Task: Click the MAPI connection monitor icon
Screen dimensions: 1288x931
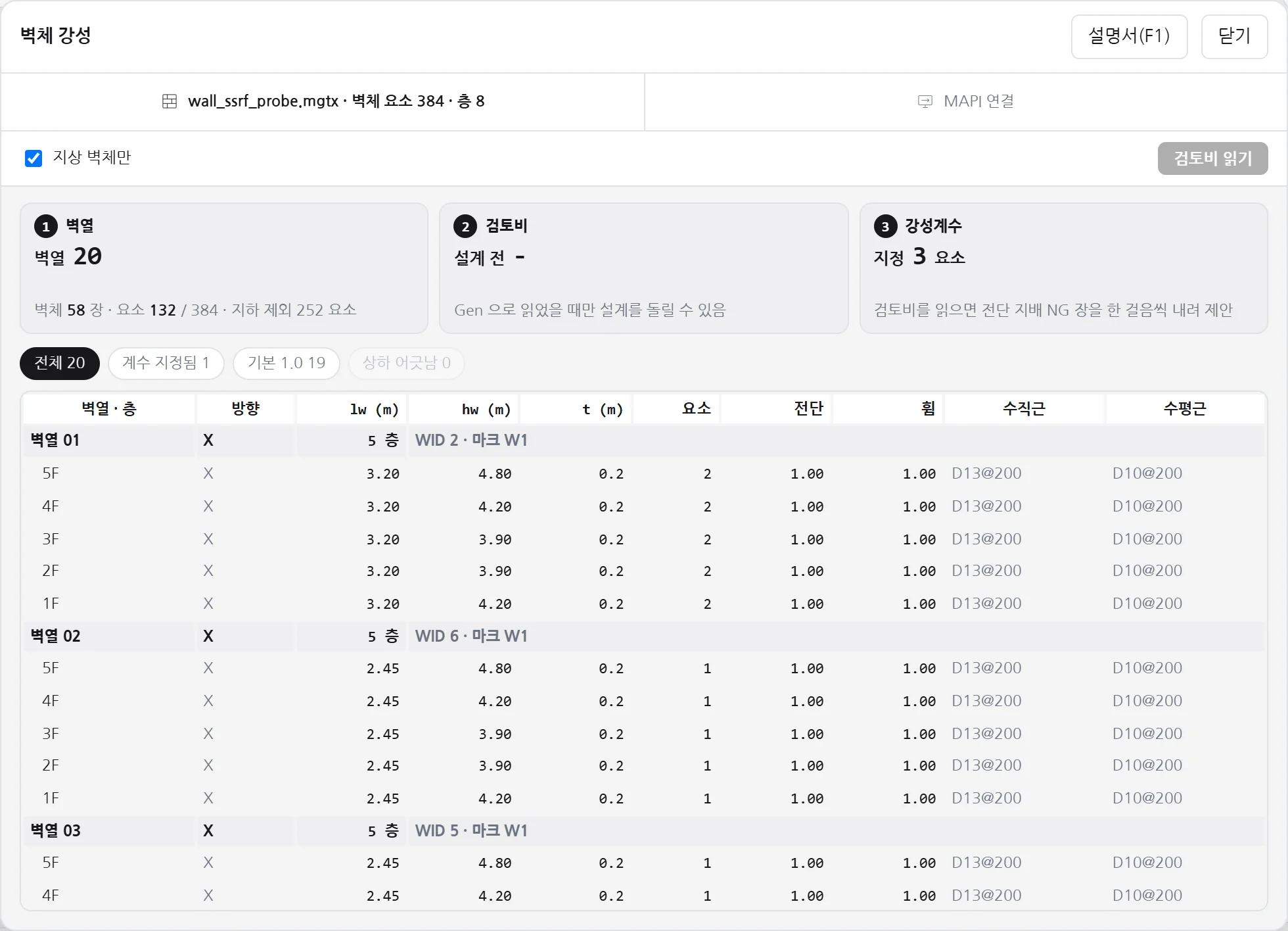Action: [925, 101]
